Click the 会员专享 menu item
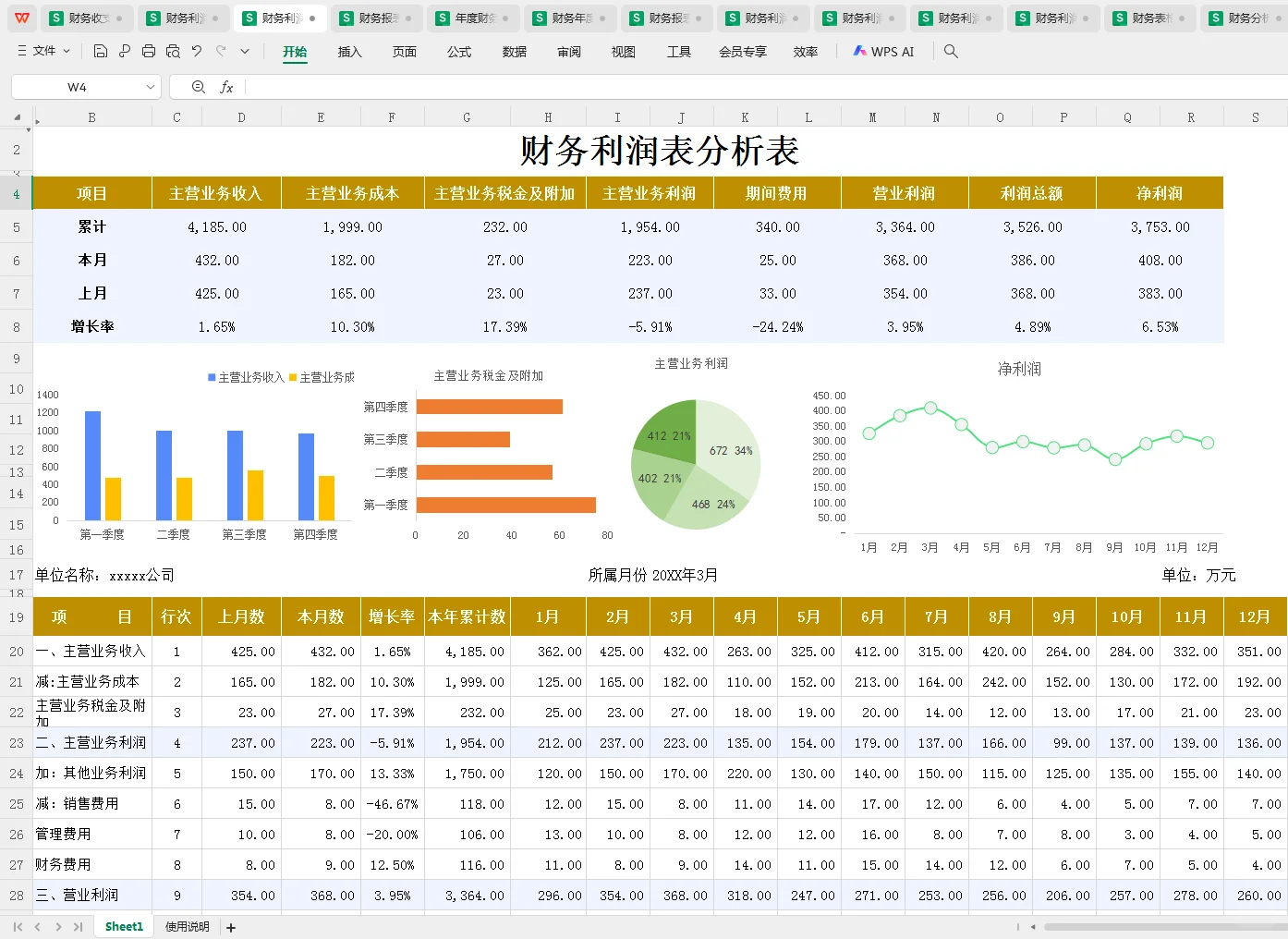 point(742,52)
